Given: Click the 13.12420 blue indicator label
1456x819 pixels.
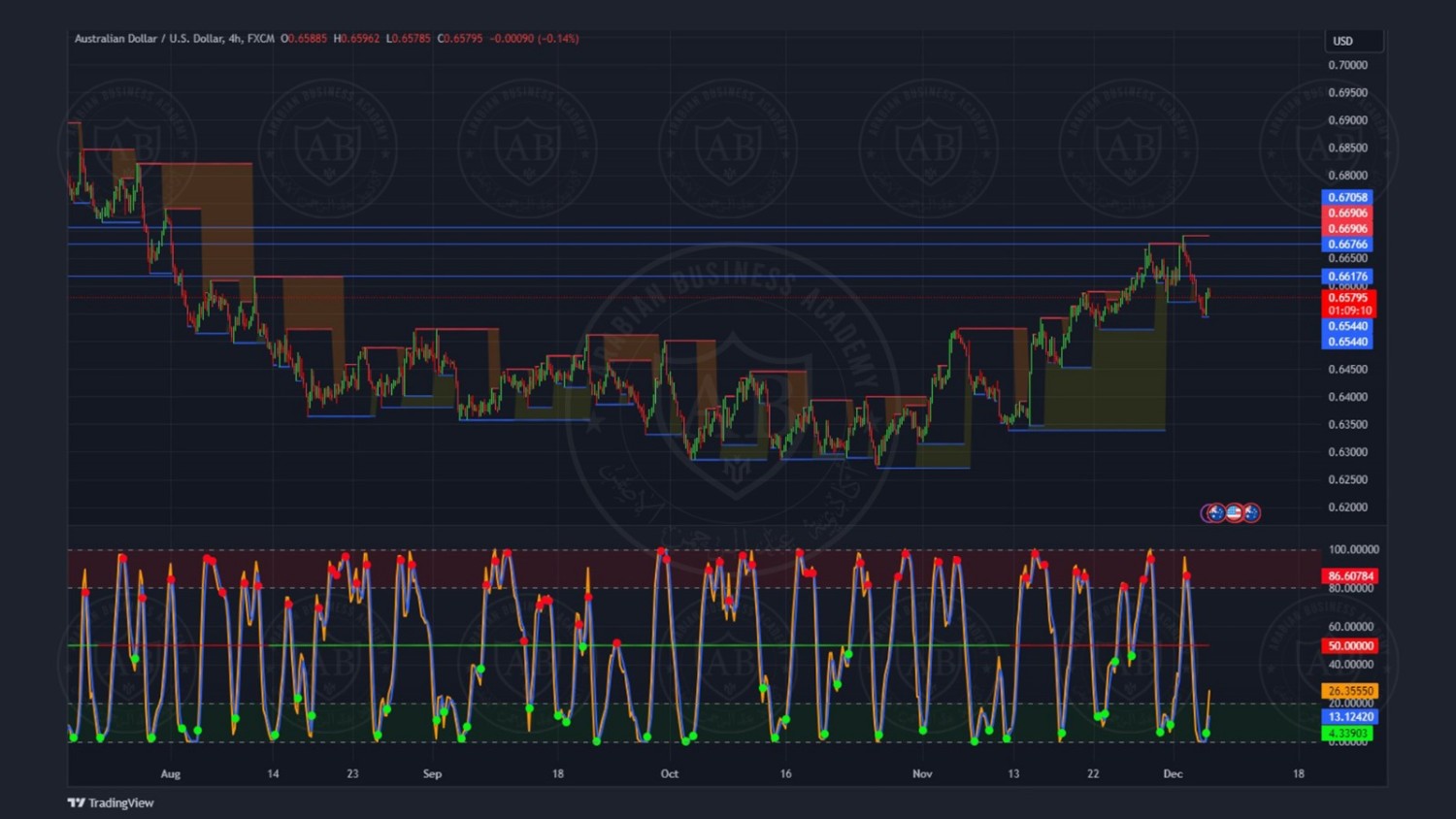Looking at the screenshot, I should [1350, 717].
